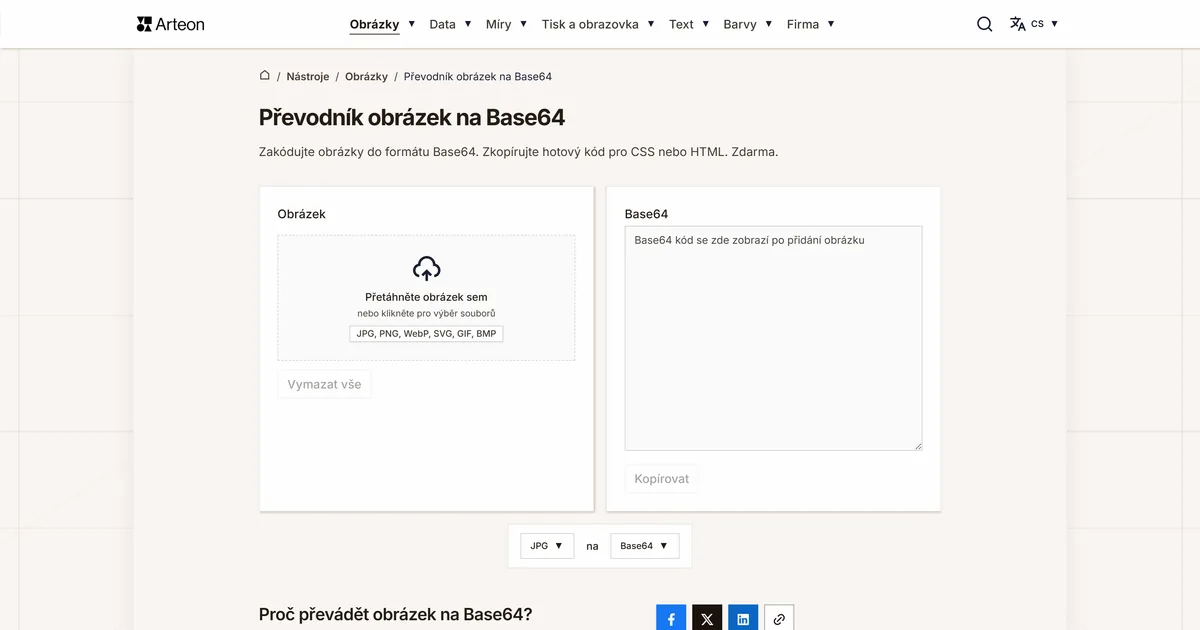Click the "Převodník obrázek na Base64" breadcrumb text

478,76
